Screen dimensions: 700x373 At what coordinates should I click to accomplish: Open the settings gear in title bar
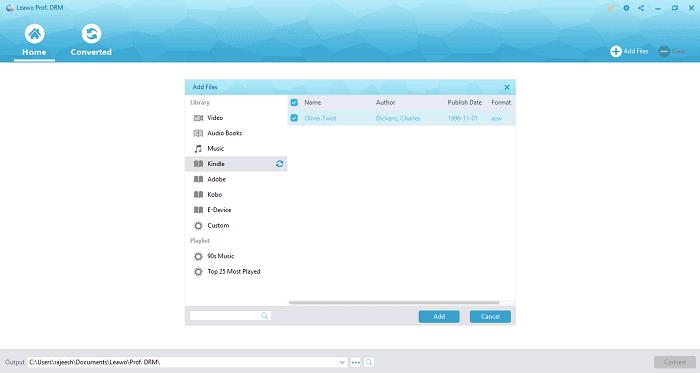point(626,8)
